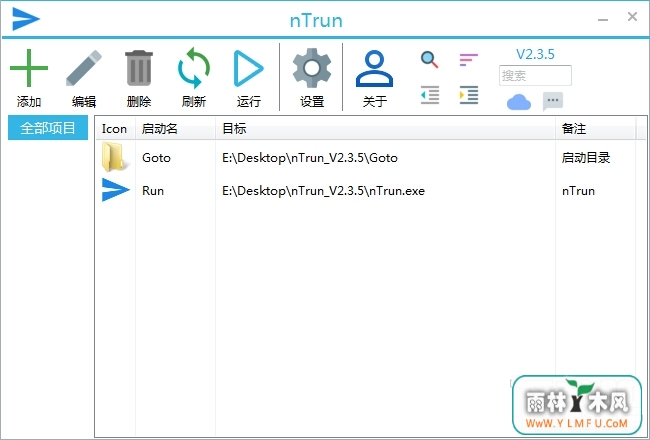This screenshot has width=650, height=440.
Task: Click the nTrun remark cell
Action: tap(578, 191)
